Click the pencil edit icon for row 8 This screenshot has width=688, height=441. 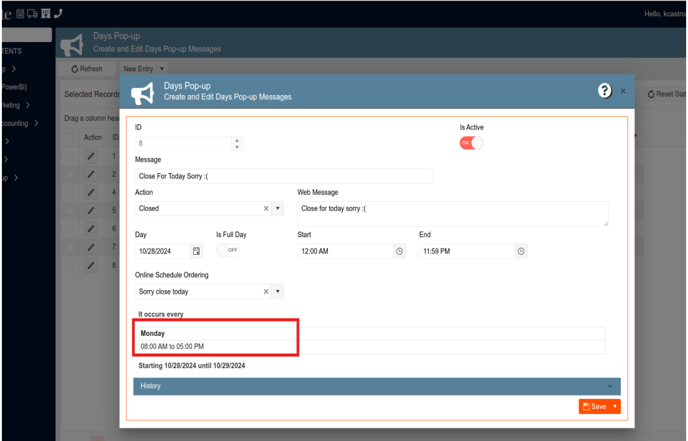pyautogui.click(x=91, y=265)
